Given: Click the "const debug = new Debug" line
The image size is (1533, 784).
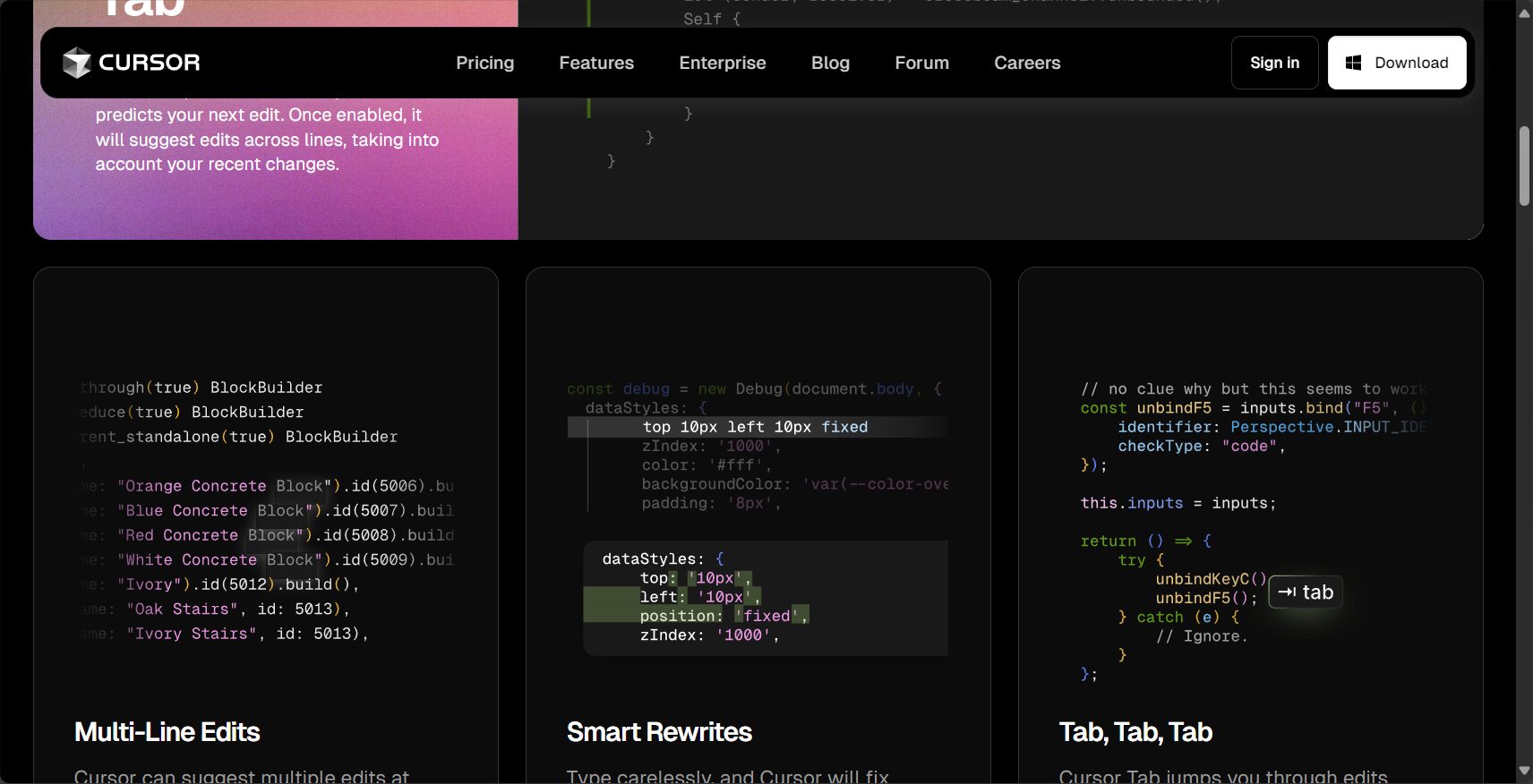Looking at the screenshot, I should click(754, 389).
